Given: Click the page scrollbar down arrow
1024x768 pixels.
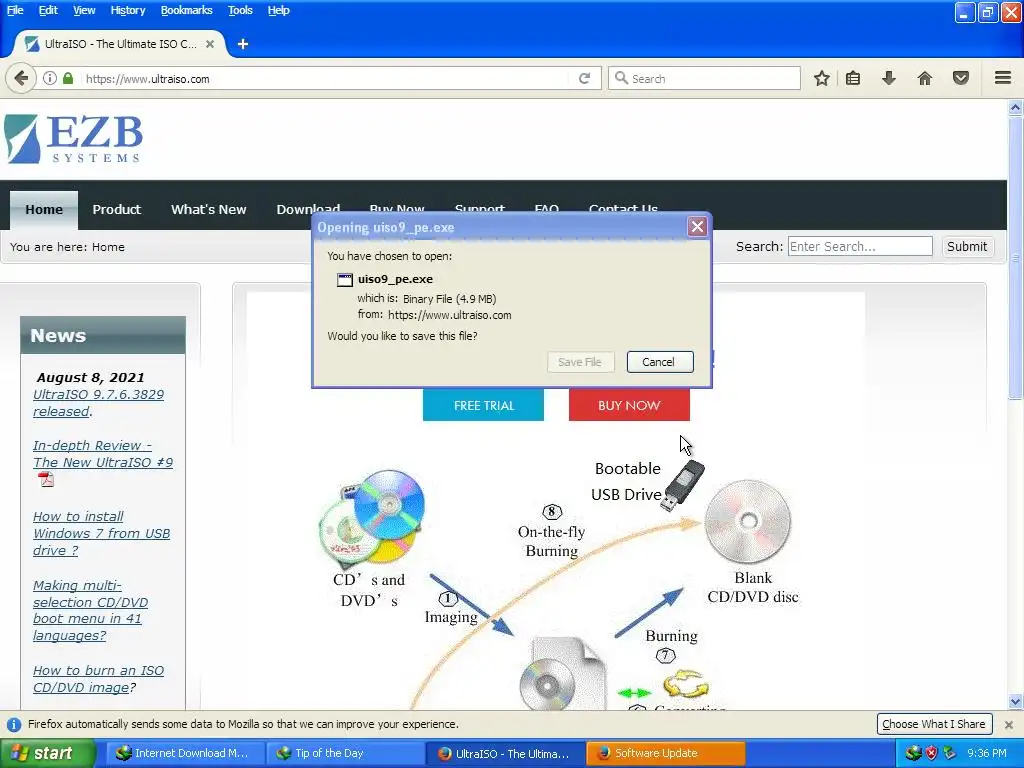Looking at the screenshot, I should coord(1015,701).
